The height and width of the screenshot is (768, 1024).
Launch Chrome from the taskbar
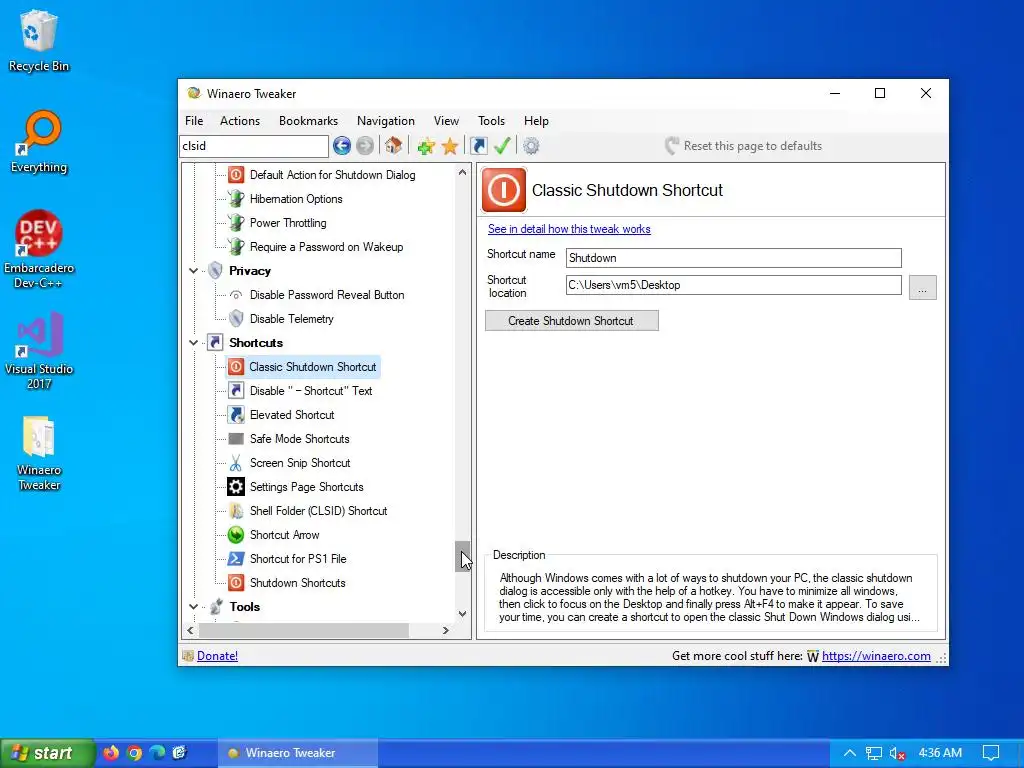pyautogui.click(x=135, y=753)
